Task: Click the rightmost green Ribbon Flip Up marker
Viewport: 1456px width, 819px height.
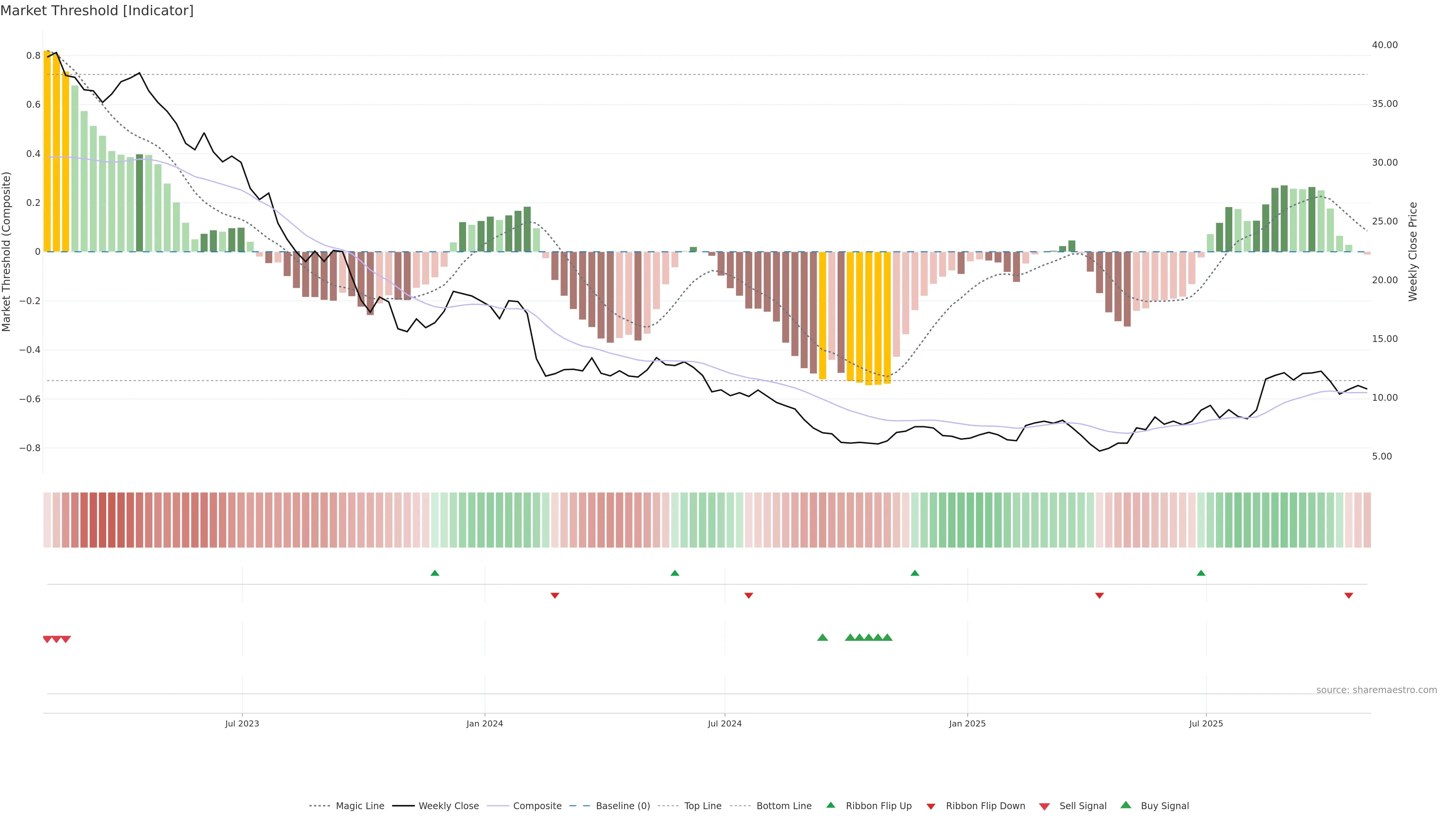Action: (x=1201, y=573)
